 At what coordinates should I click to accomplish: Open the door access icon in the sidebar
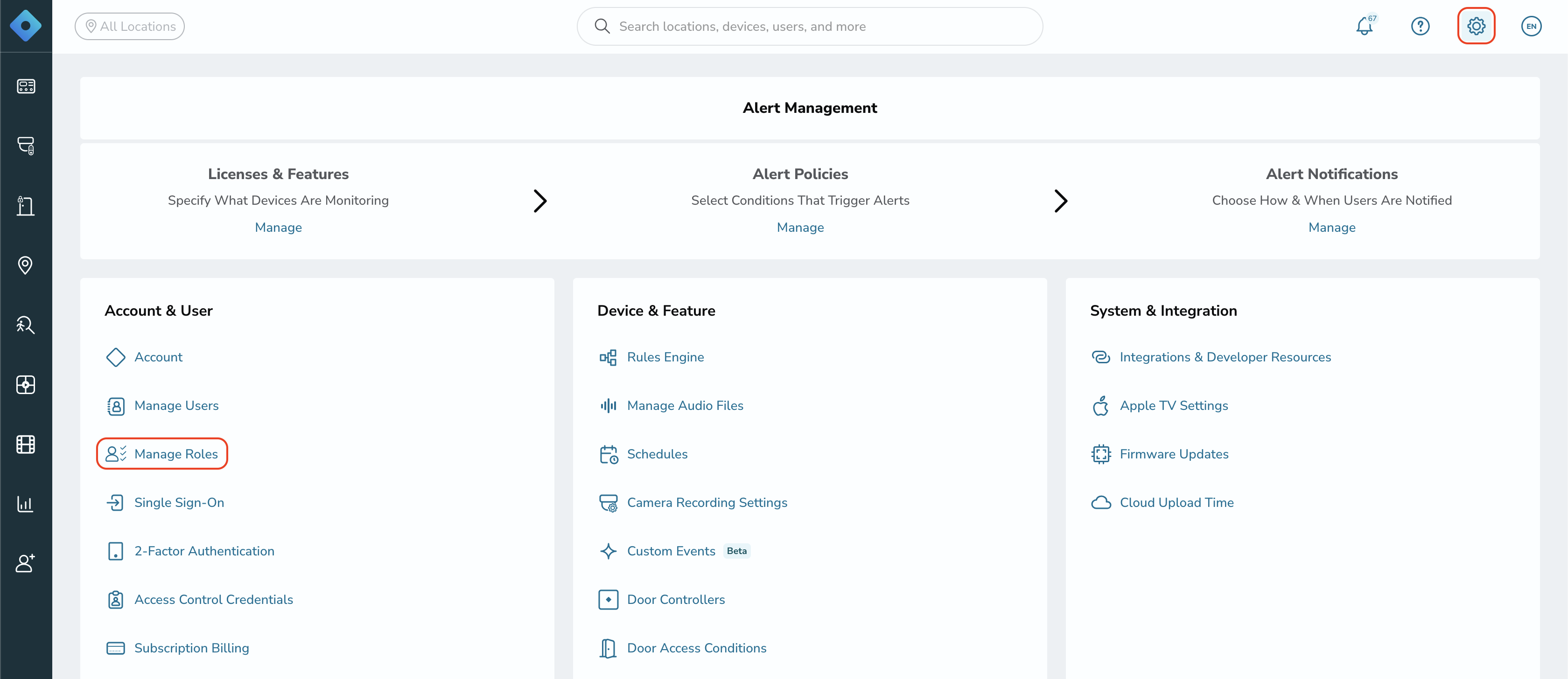click(26, 206)
